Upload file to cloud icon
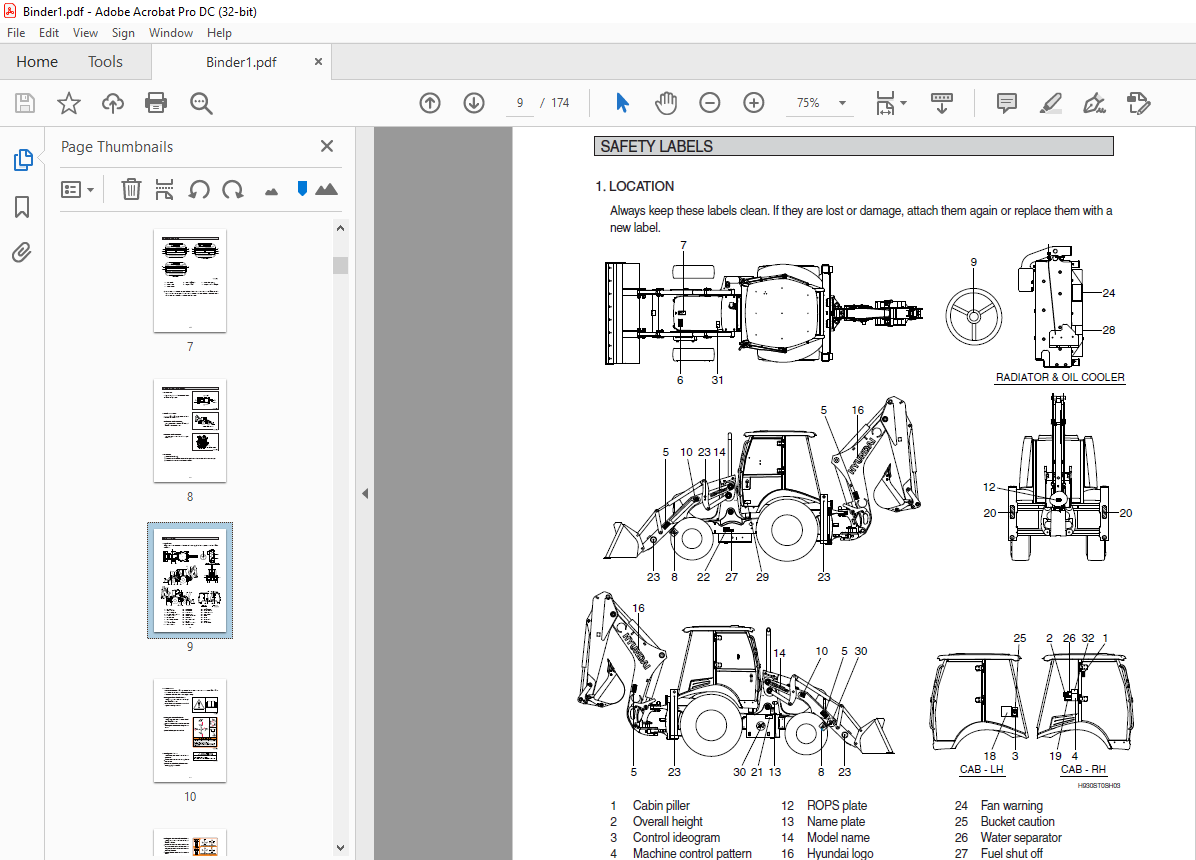This screenshot has height=860, width=1196. click(x=113, y=103)
